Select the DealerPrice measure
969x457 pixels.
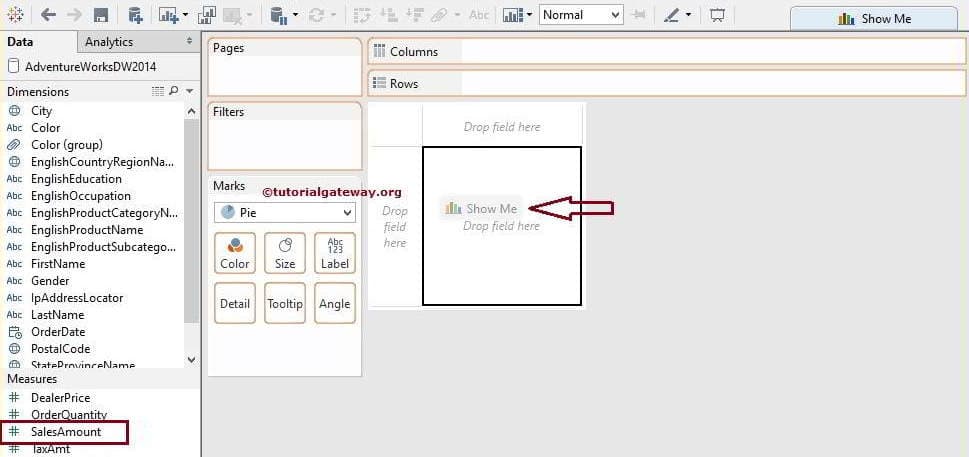[x=61, y=398]
